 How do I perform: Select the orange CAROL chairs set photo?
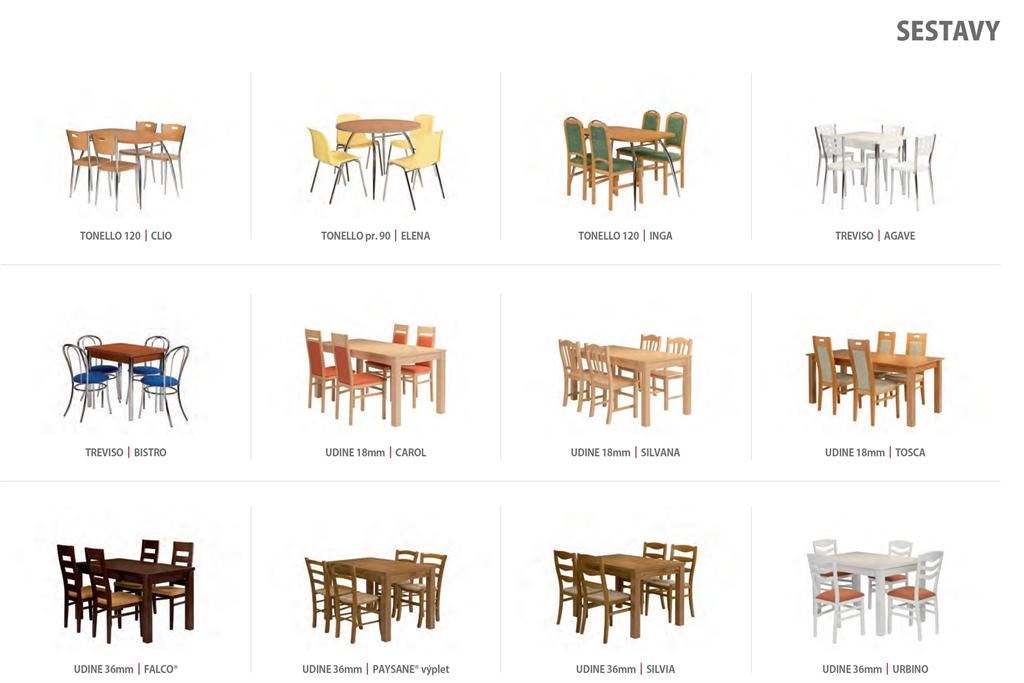pyautogui.click(x=376, y=374)
